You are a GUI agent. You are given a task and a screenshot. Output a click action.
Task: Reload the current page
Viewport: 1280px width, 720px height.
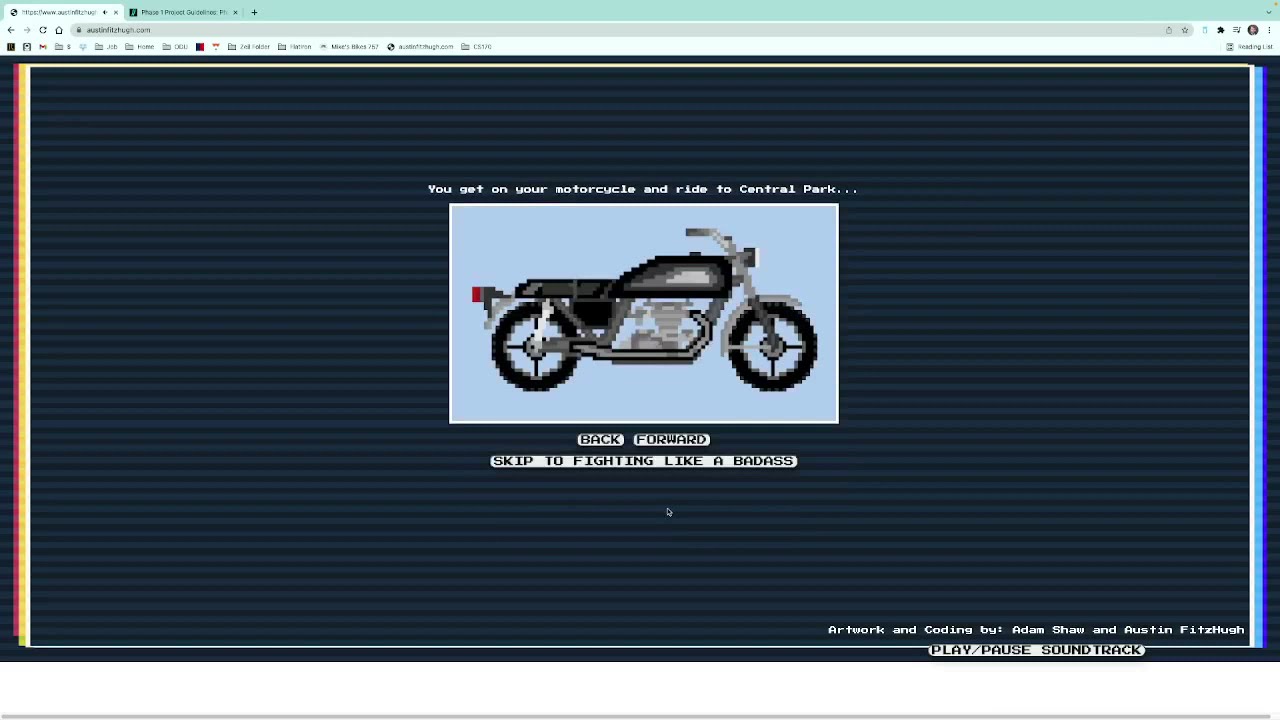[x=43, y=30]
